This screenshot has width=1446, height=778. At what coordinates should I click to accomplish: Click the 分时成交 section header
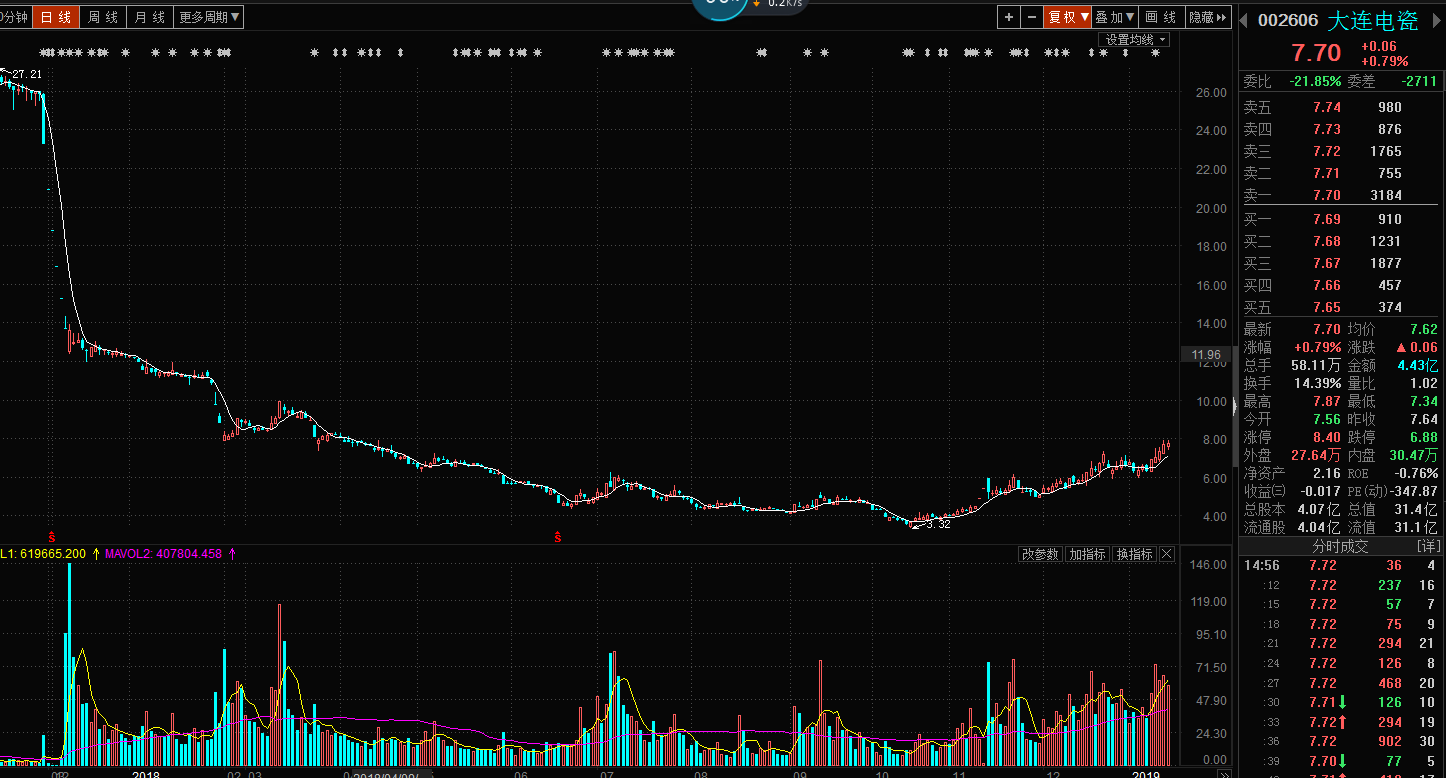[1340, 546]
